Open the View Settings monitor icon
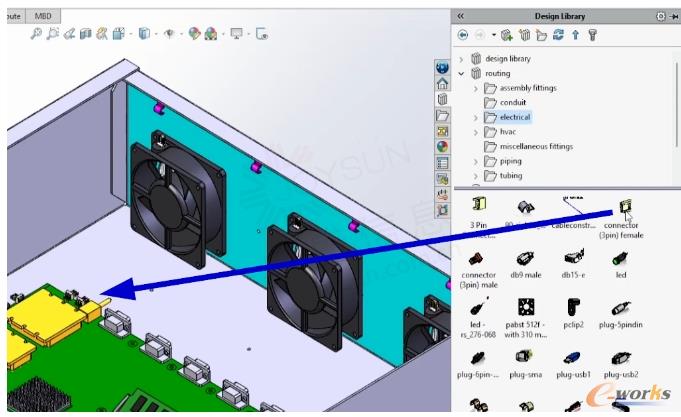681x417 pixels. point(237,33)
